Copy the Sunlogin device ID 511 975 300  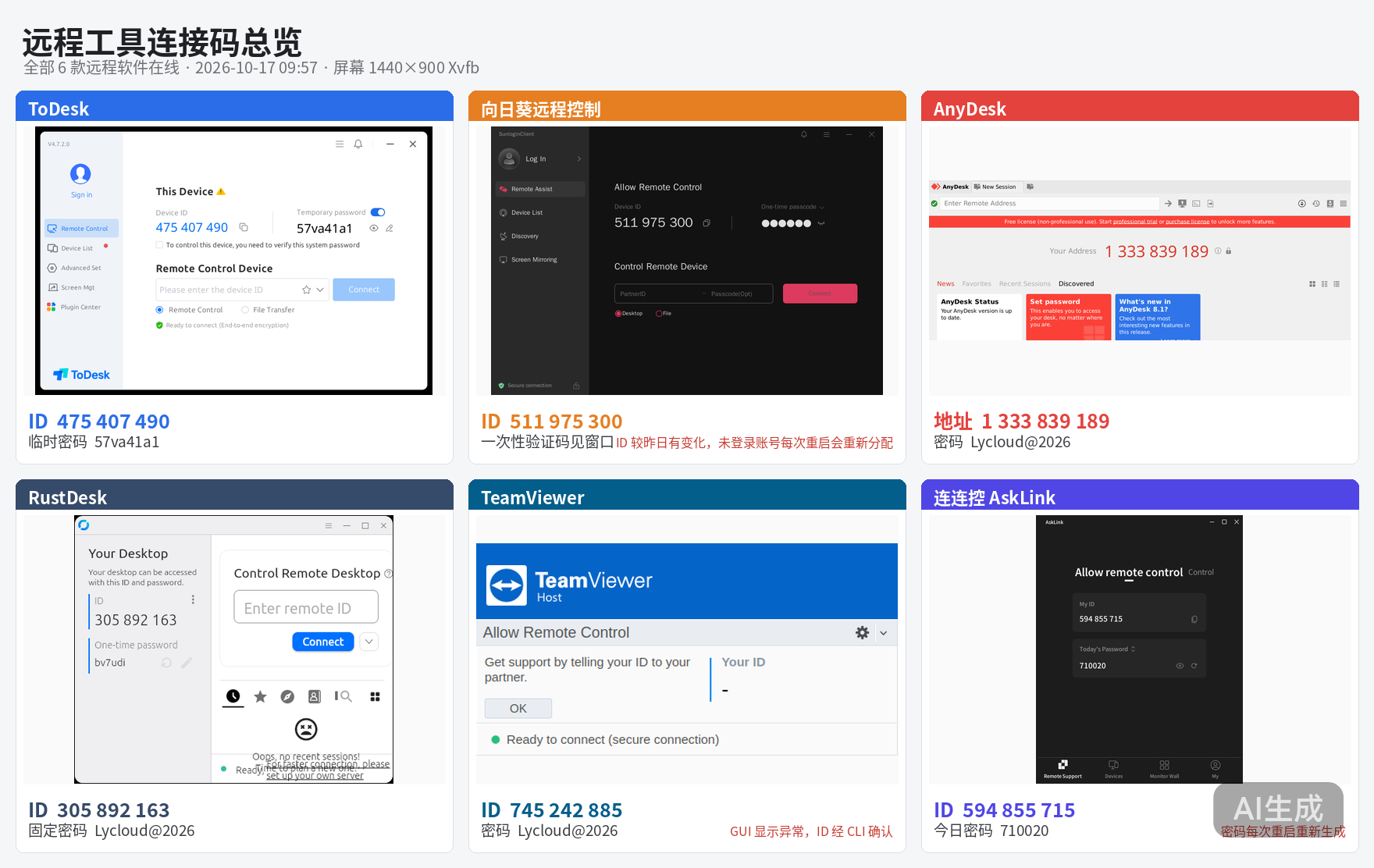pyautogui.click(x=707, y=223)
